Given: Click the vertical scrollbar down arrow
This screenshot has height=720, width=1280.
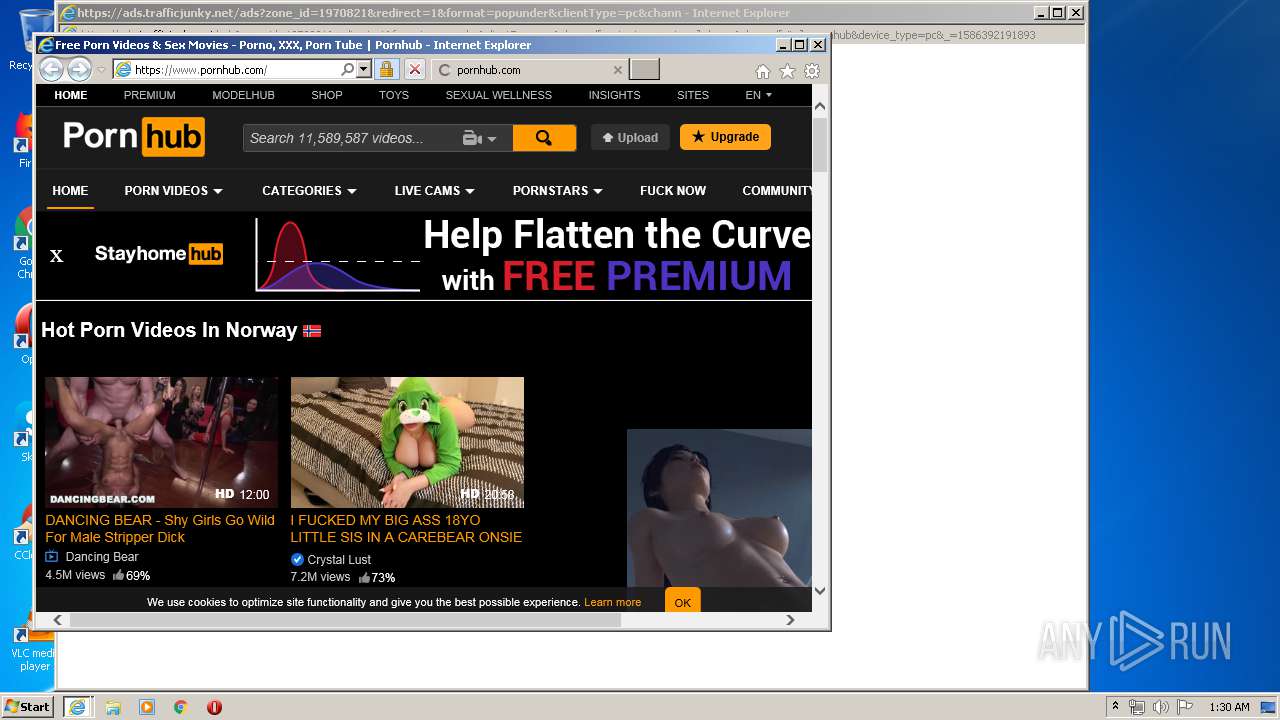Looking at the screenshot, I should coord(820,591).
